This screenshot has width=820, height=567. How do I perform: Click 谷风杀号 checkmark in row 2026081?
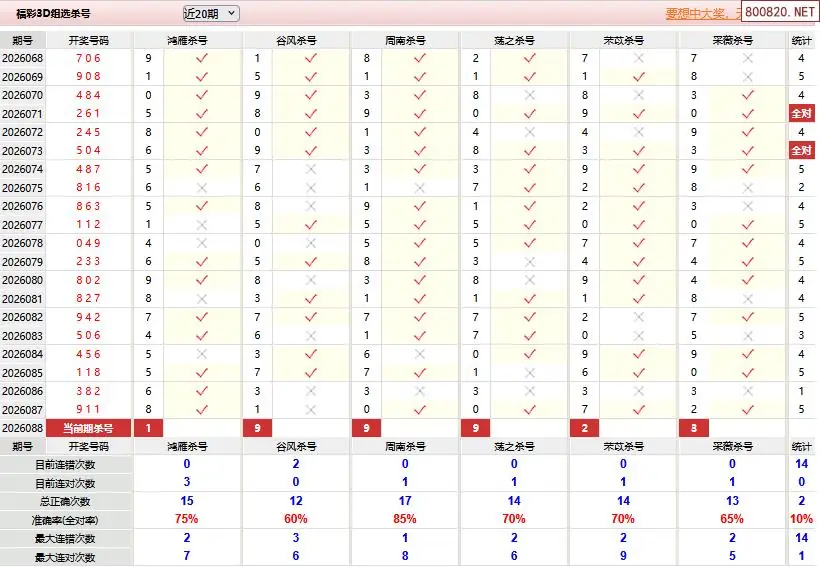(311, 298)
